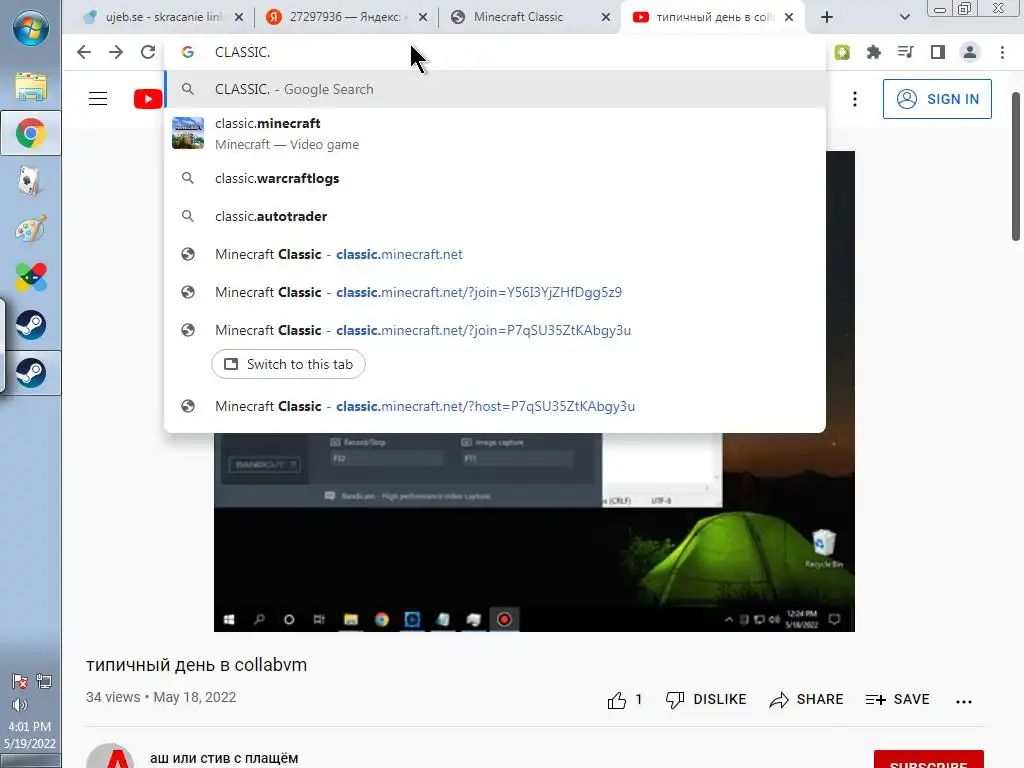Open the second Steam taskbar icon
1024x768 pixels.
coord(31,372)
